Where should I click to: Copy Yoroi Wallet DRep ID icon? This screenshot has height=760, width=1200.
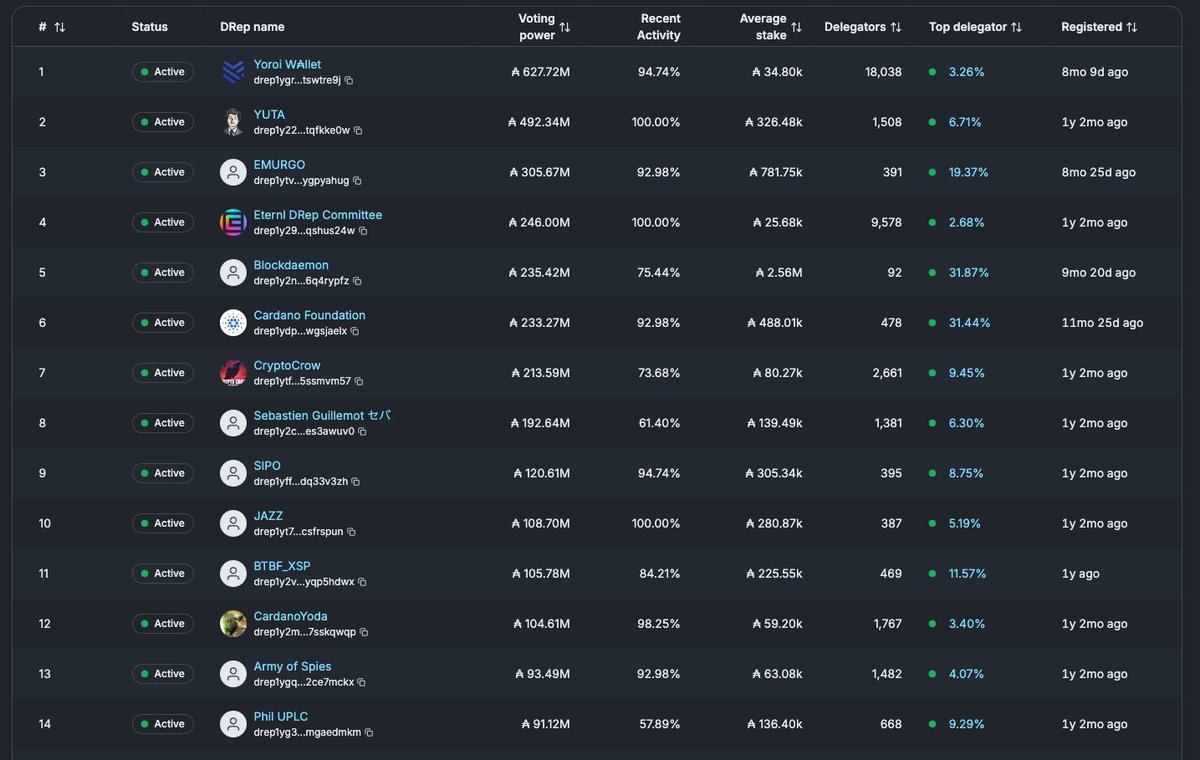click(x=349, y=80)
